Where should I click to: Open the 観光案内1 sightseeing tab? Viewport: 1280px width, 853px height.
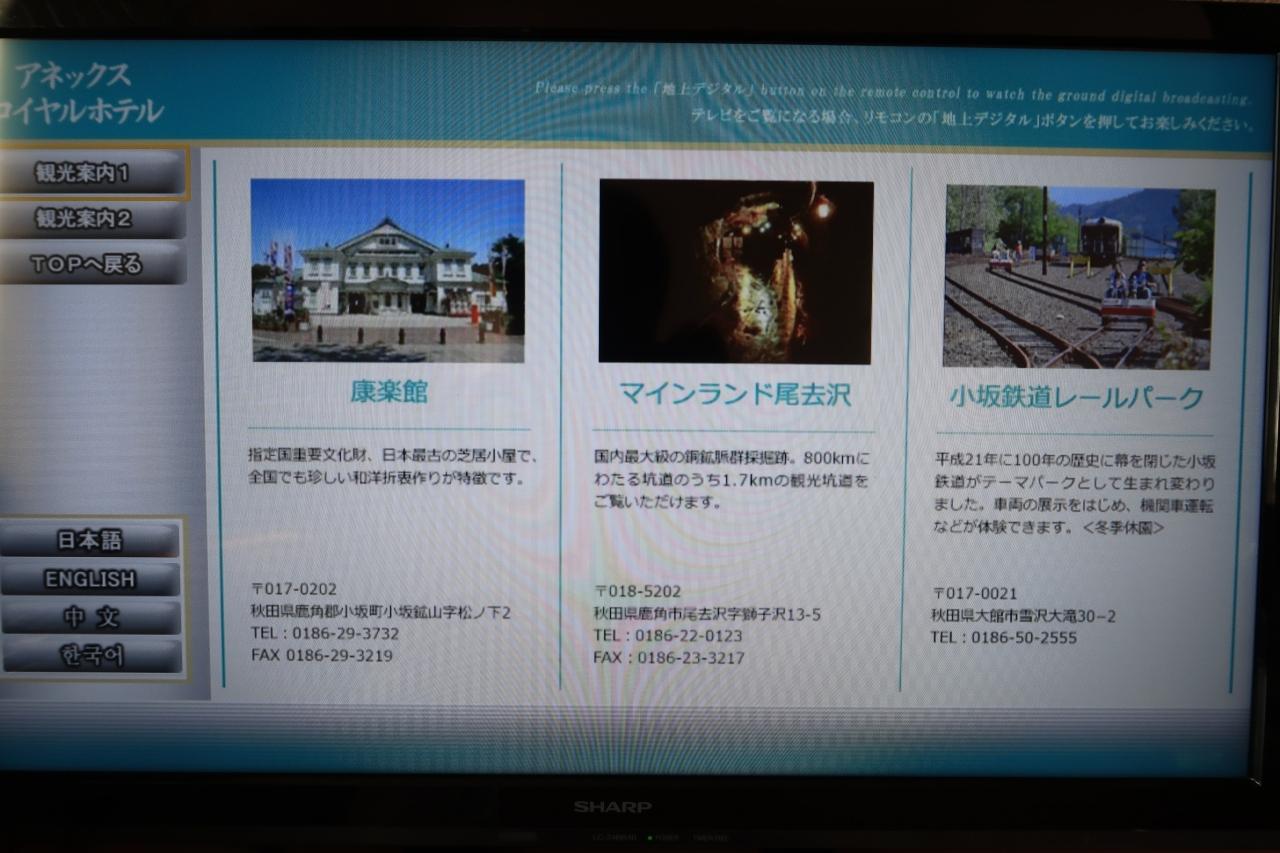pos(91,173)
